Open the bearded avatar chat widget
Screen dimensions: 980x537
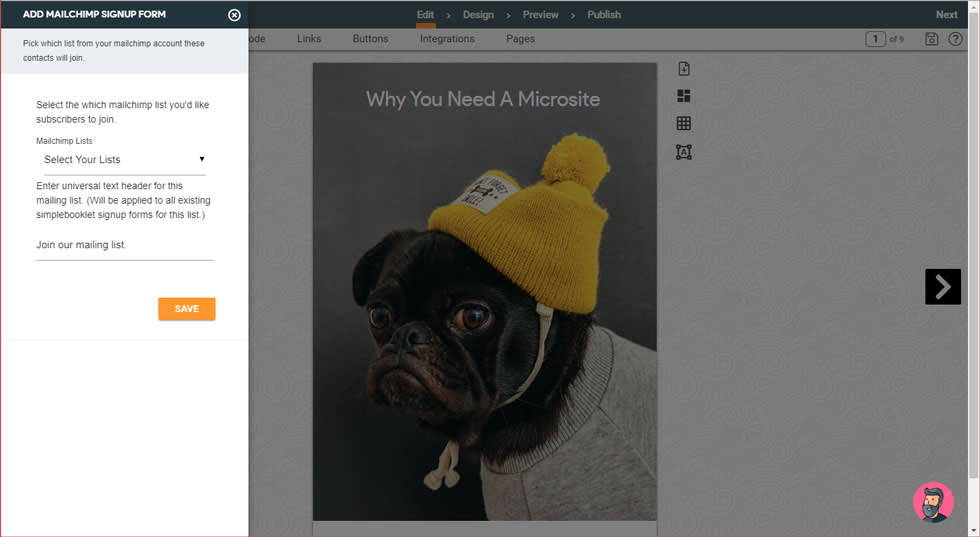tap(933, 501)
